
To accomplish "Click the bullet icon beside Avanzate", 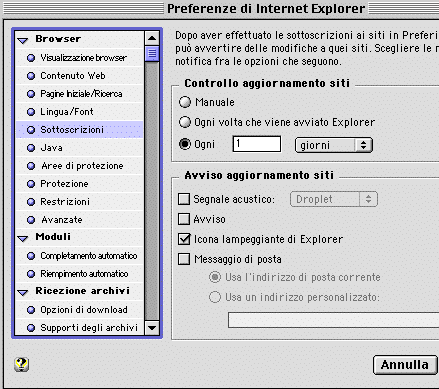I will coord(31,220).
